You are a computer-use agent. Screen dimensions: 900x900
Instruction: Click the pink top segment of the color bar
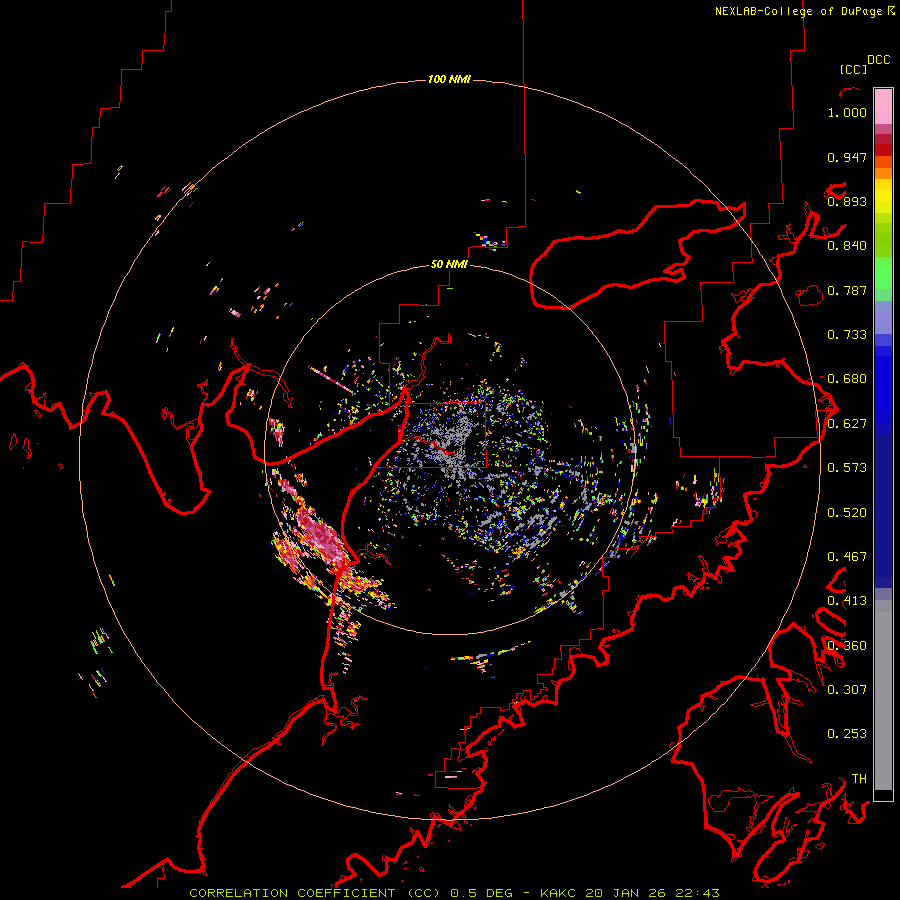tap(883, 106)
